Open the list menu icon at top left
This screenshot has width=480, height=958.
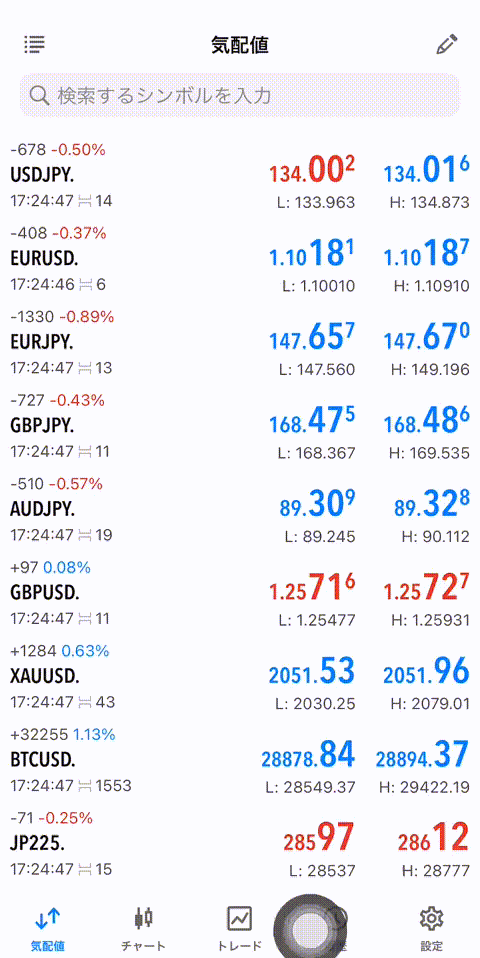coord(35,44)
